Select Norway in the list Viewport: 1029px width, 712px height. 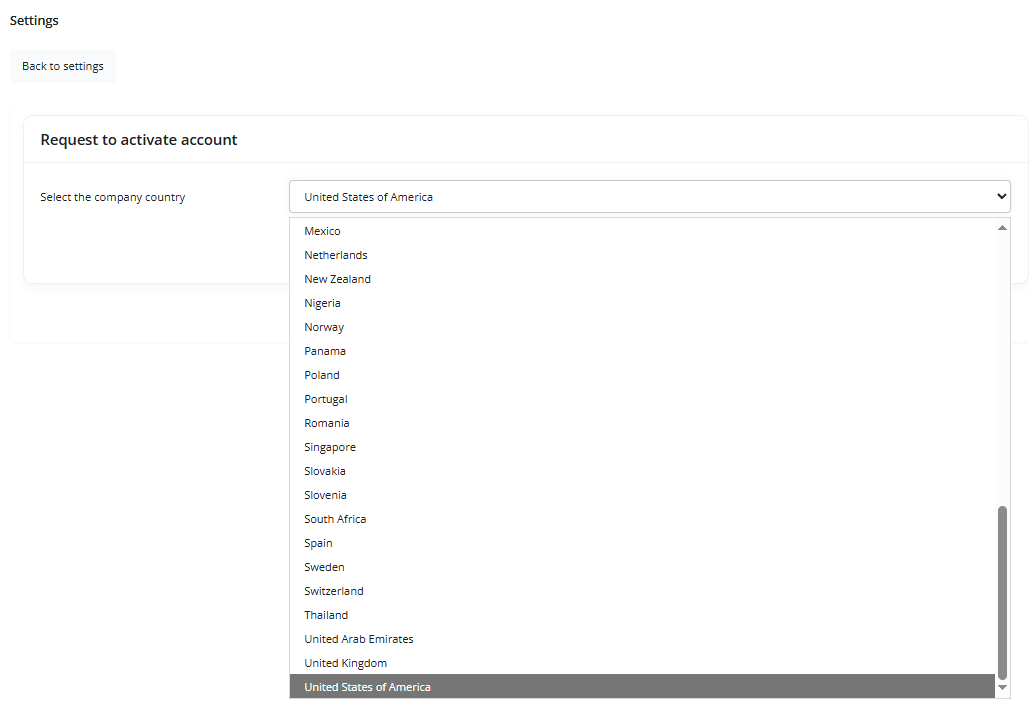[324, 327]
